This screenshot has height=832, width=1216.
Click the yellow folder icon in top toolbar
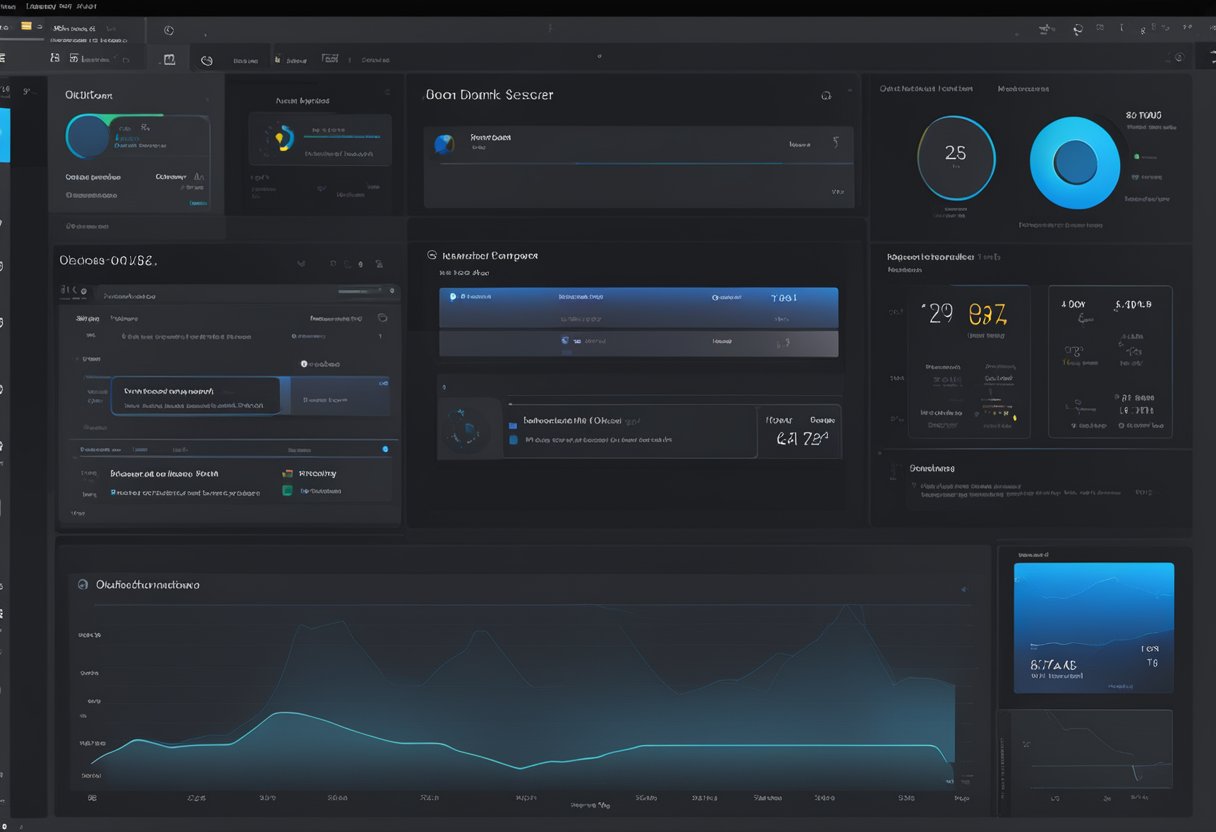pos(26,25)
